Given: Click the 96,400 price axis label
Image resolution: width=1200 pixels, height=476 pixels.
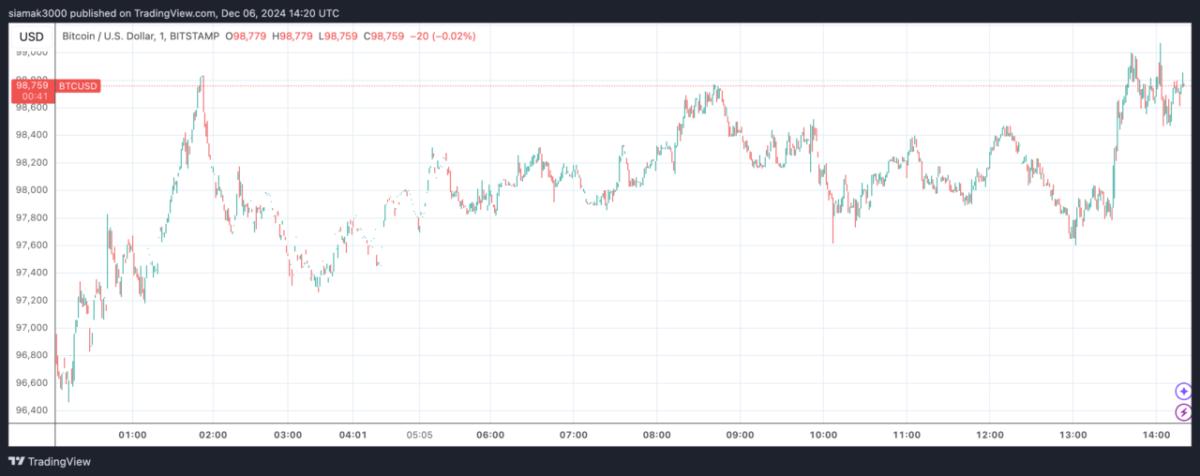Looking at the screenshot, I should point(33,411).
